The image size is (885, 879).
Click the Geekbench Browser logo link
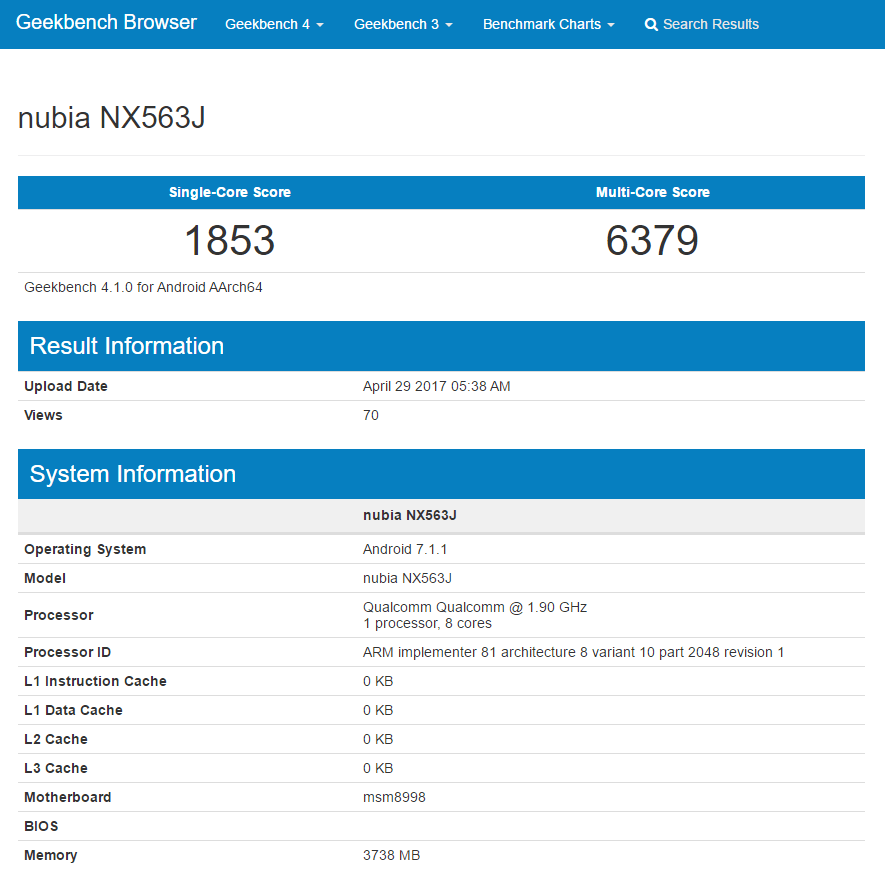pyautogui.click(x=106, y=23)
